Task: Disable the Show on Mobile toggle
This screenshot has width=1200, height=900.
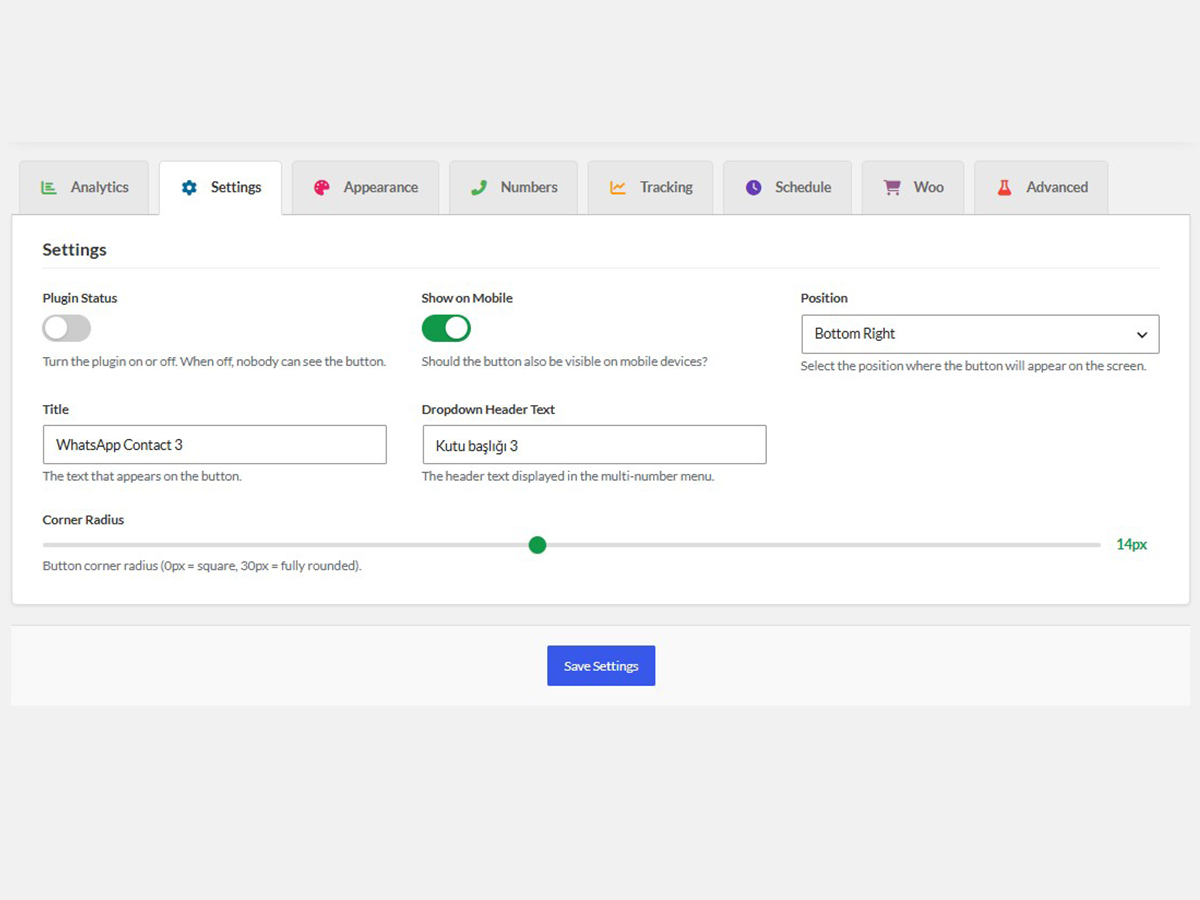Action: [x=446, y=328]
